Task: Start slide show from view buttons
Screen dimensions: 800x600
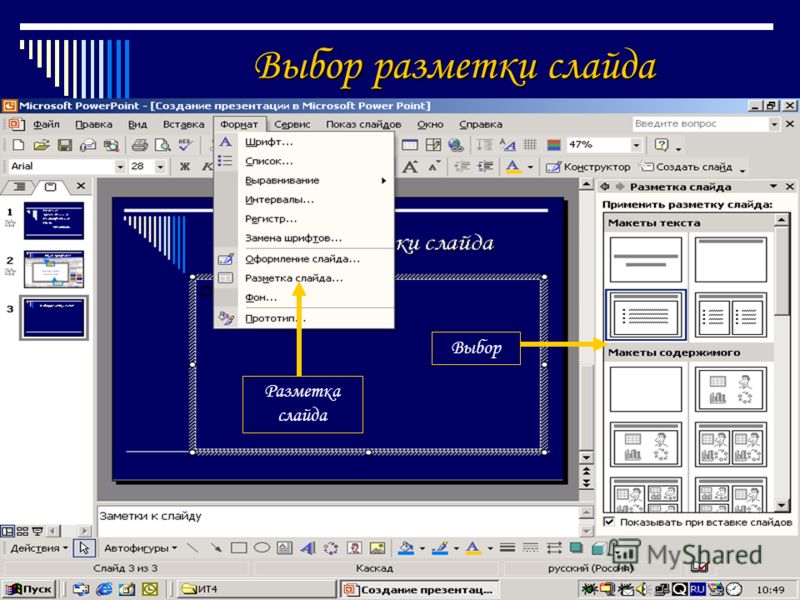Action: [37, 532]
